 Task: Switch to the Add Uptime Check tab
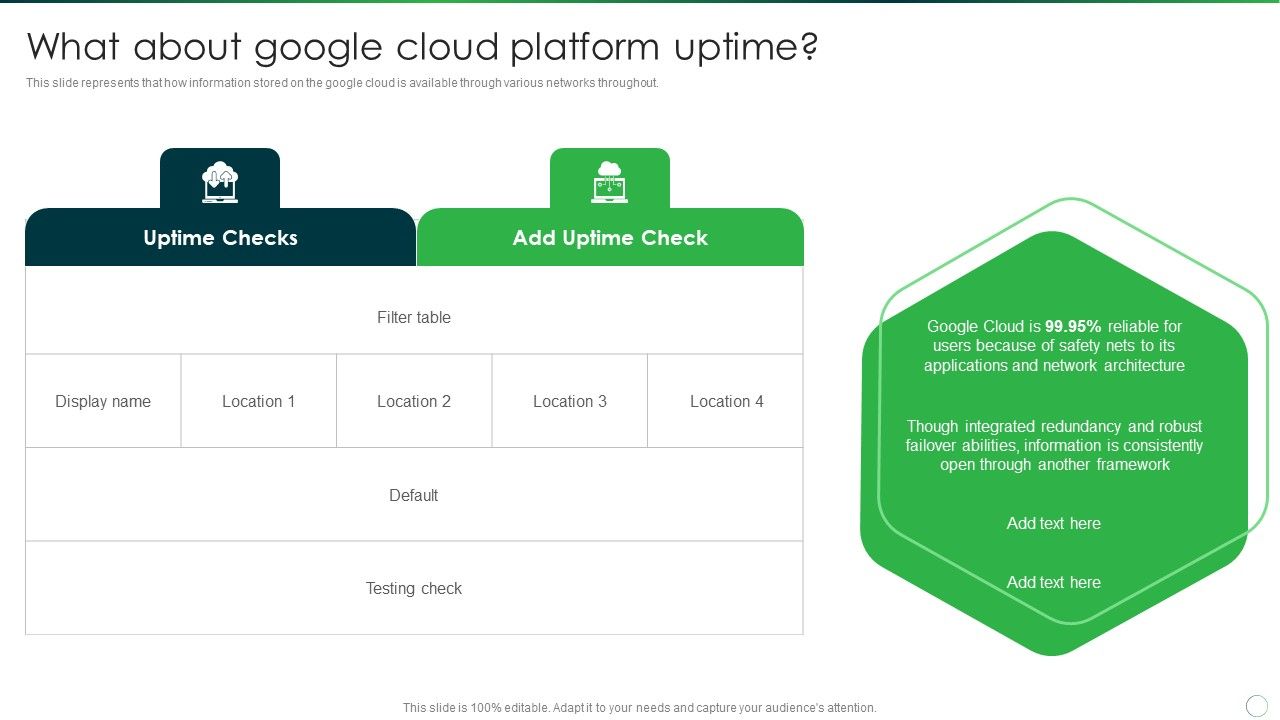coord(610,238)
